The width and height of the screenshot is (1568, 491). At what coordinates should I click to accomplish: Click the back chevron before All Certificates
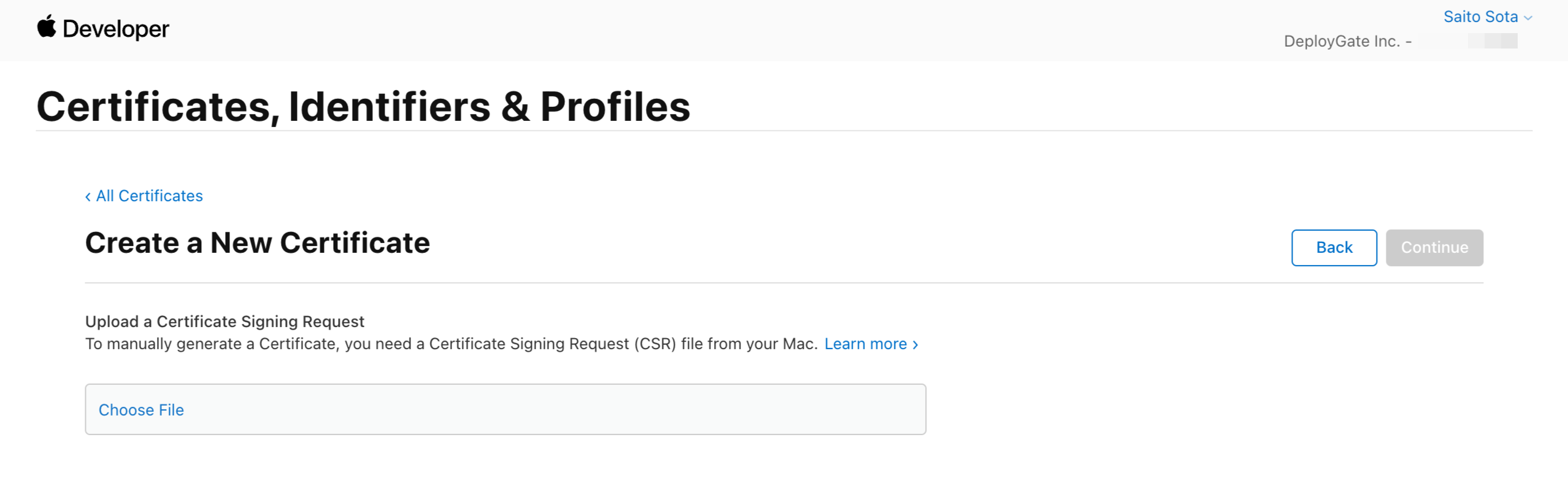coord(88,196)
